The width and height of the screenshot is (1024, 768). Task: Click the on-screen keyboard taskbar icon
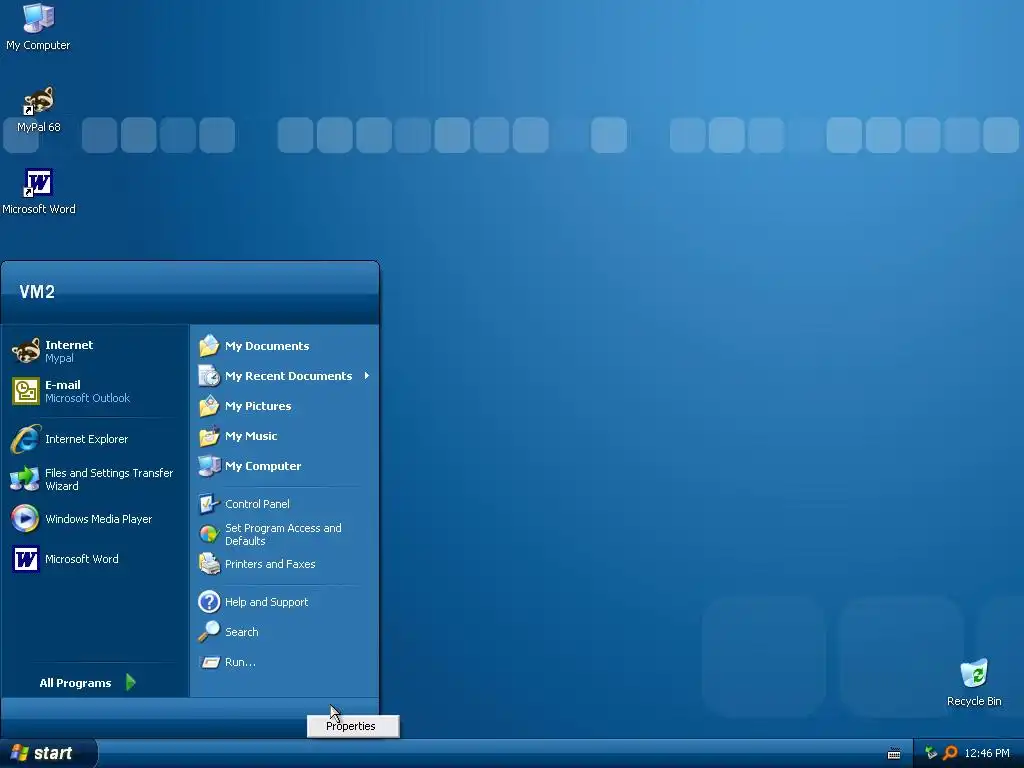(x=894, y=754)
